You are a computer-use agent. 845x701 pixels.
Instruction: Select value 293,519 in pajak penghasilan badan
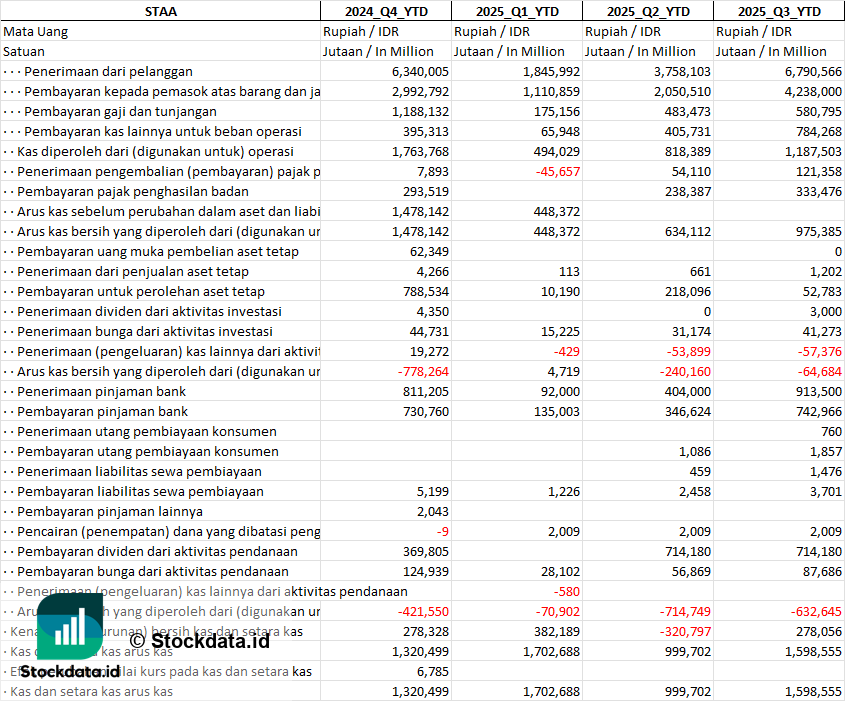(x=426, y=191)
